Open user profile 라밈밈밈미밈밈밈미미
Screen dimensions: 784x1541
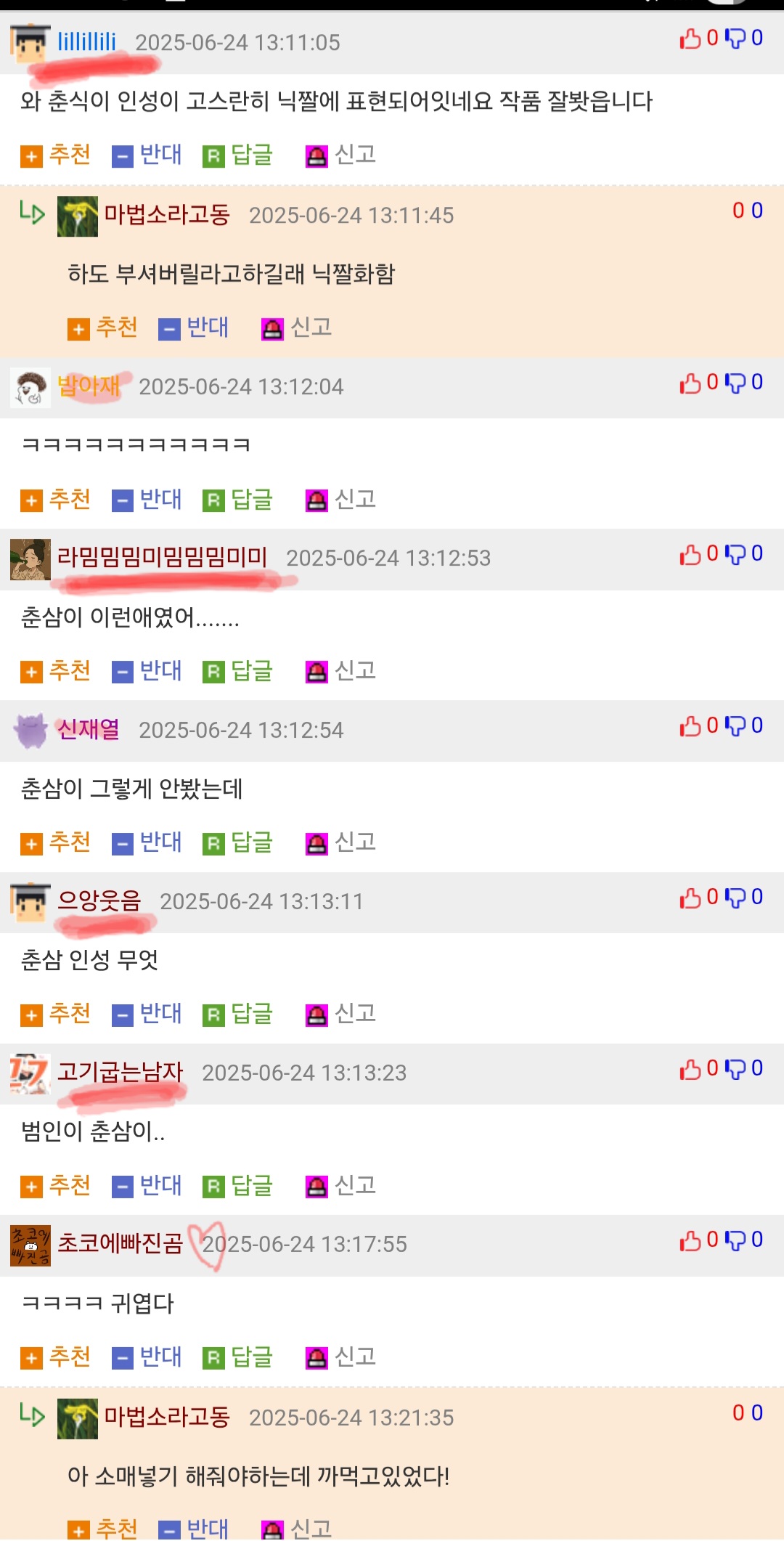pos(163,558)
